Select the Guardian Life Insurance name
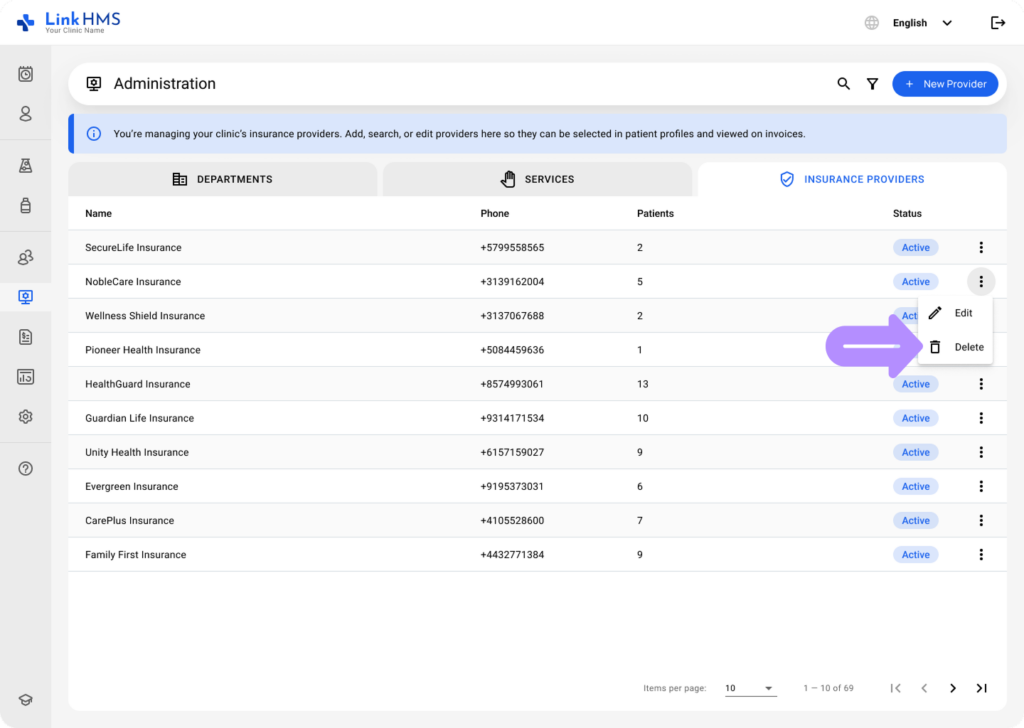Viewport: 1024px width, 728px height. tap(139, 418)
